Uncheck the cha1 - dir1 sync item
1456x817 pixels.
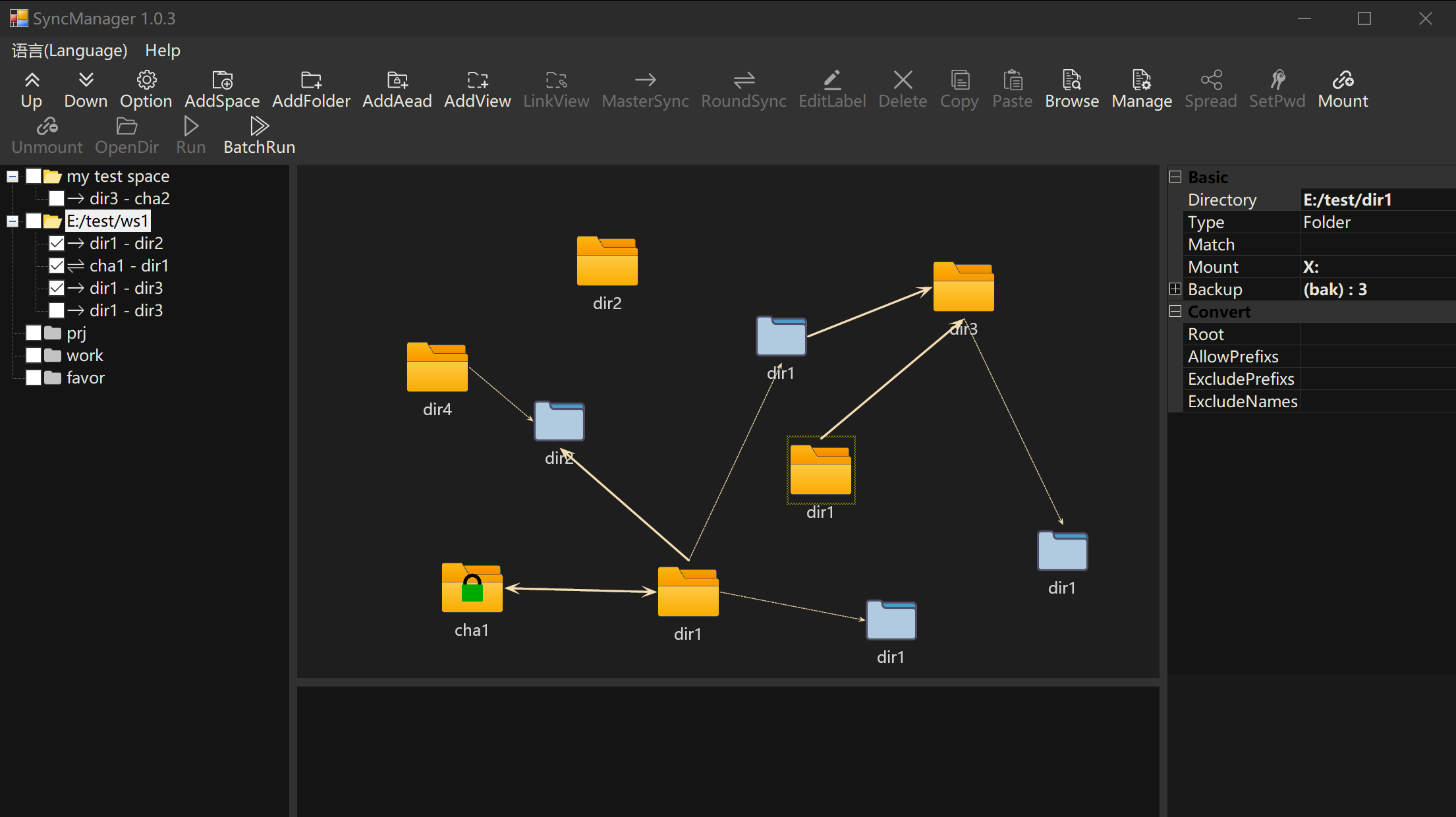coord(57,266)
